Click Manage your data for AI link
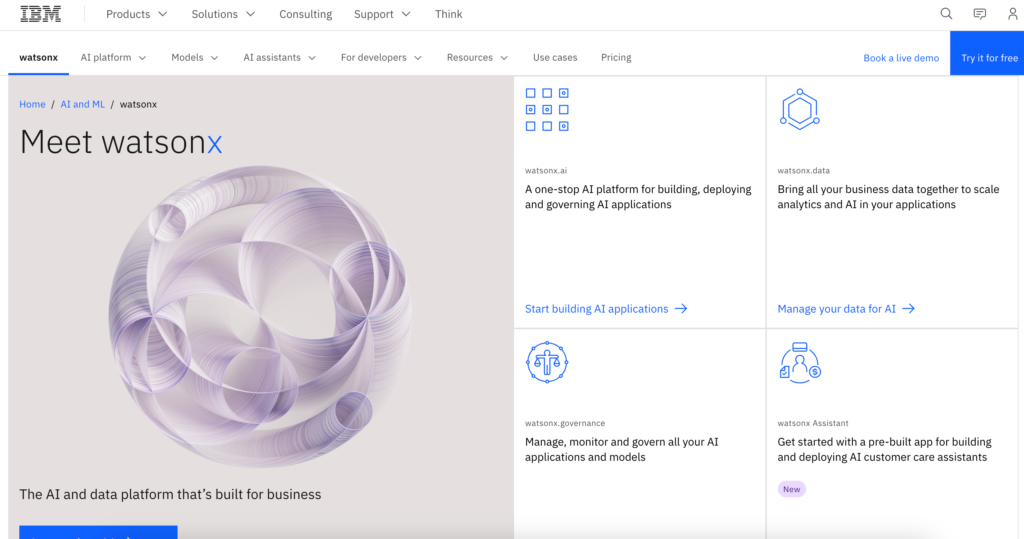The height and width of the screenshot is (539, 1024). click(837, 308)
